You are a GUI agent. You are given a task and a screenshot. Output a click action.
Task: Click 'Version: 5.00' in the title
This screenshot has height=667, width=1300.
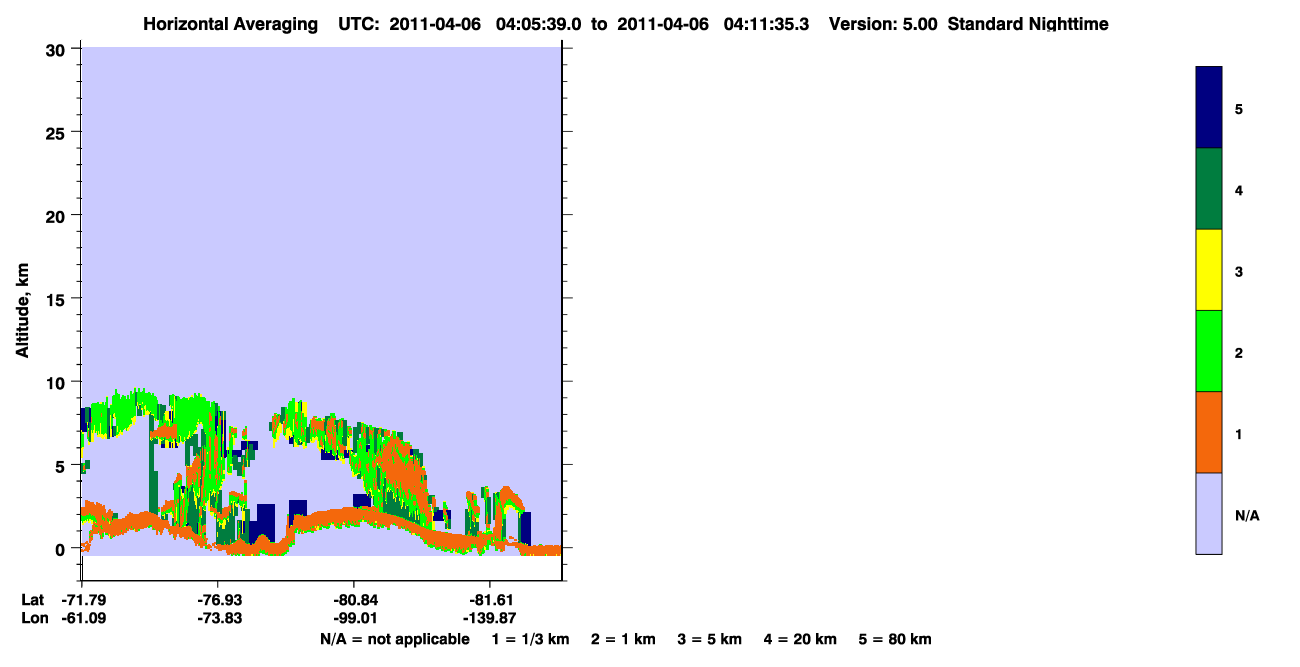(883, 24)
